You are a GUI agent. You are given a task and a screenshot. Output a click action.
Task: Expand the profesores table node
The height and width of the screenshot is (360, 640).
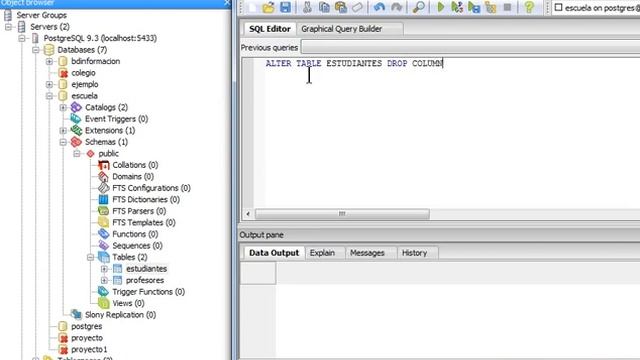coord(104,280)
